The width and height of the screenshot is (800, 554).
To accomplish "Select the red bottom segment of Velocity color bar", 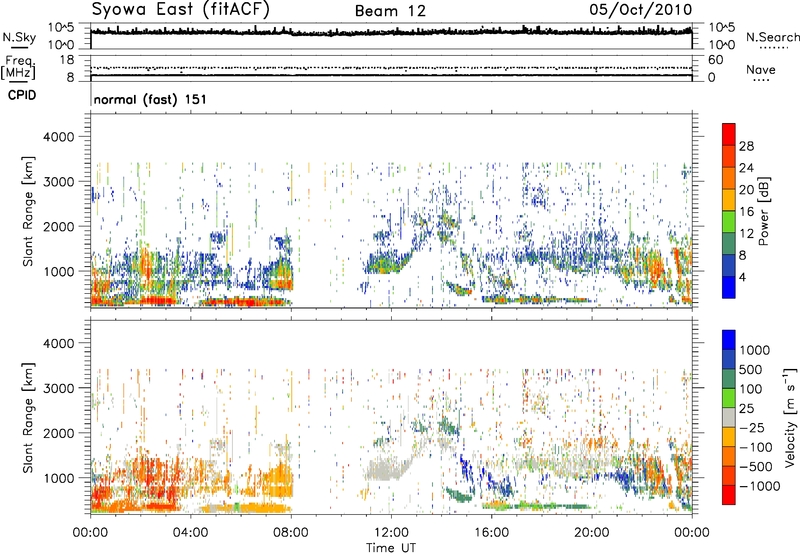I will click(x=729, y=495).
